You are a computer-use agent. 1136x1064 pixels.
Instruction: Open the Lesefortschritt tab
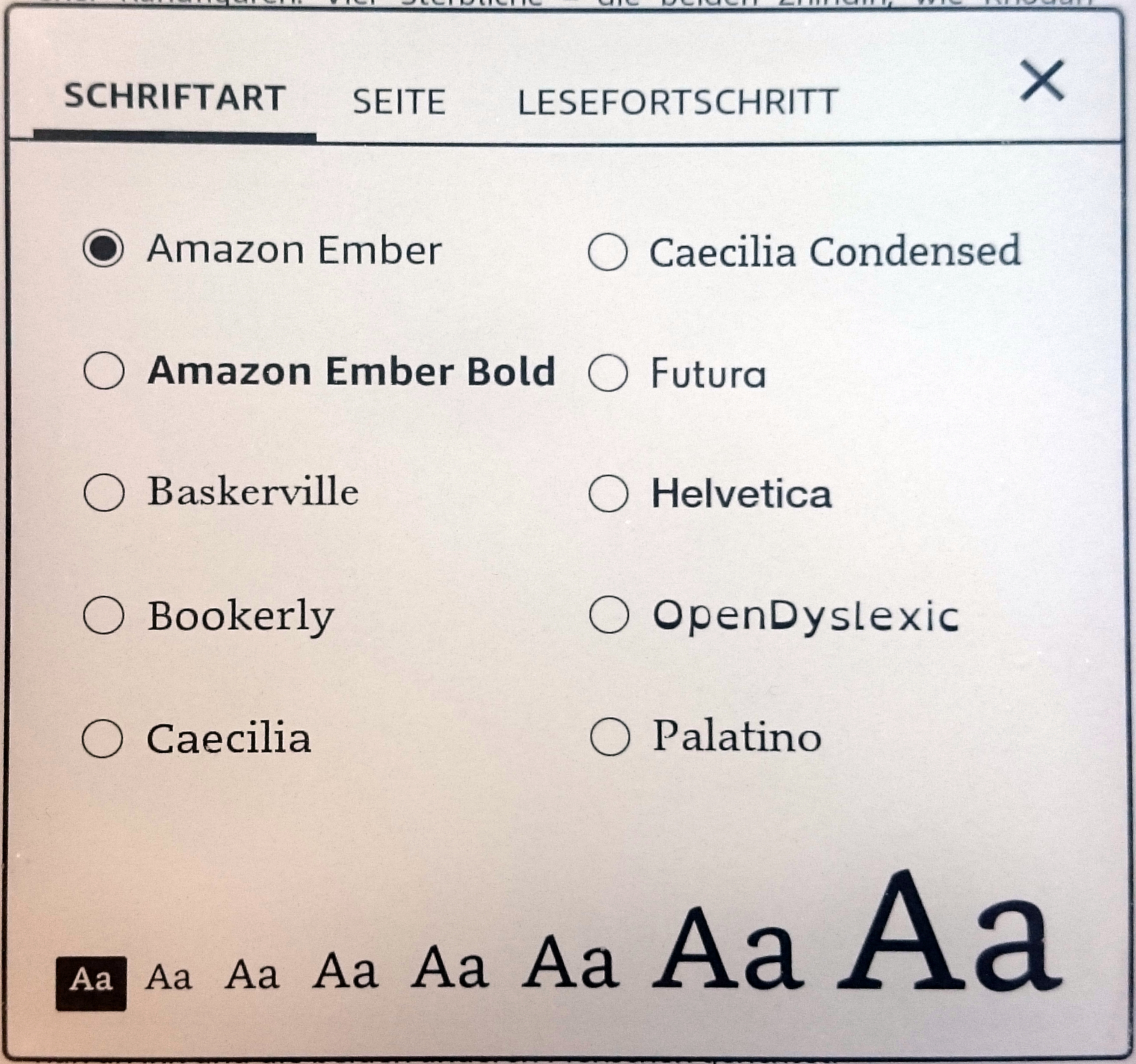click(677, 102)
